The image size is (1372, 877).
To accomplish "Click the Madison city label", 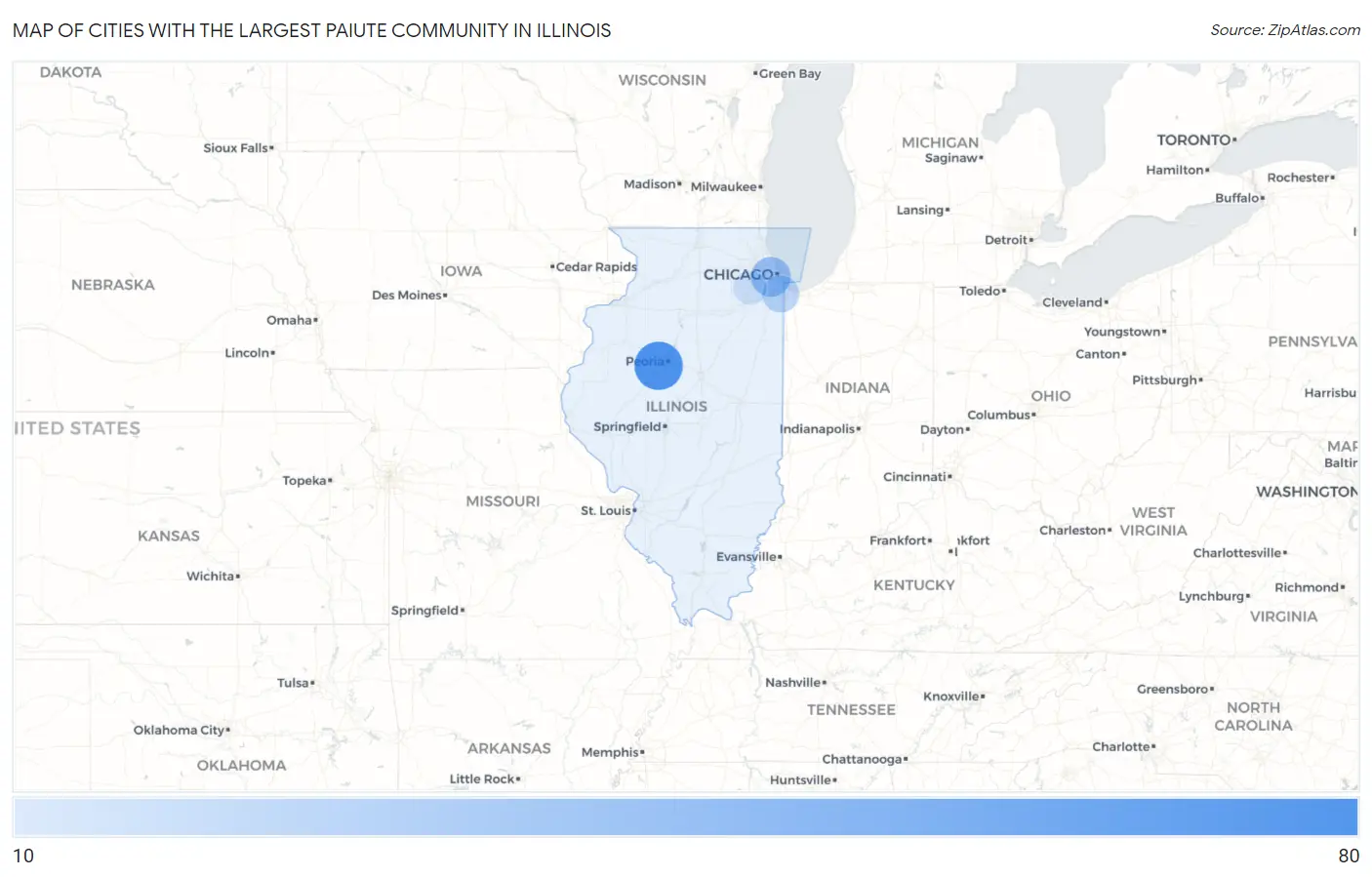I will click(x=652, y=183).
